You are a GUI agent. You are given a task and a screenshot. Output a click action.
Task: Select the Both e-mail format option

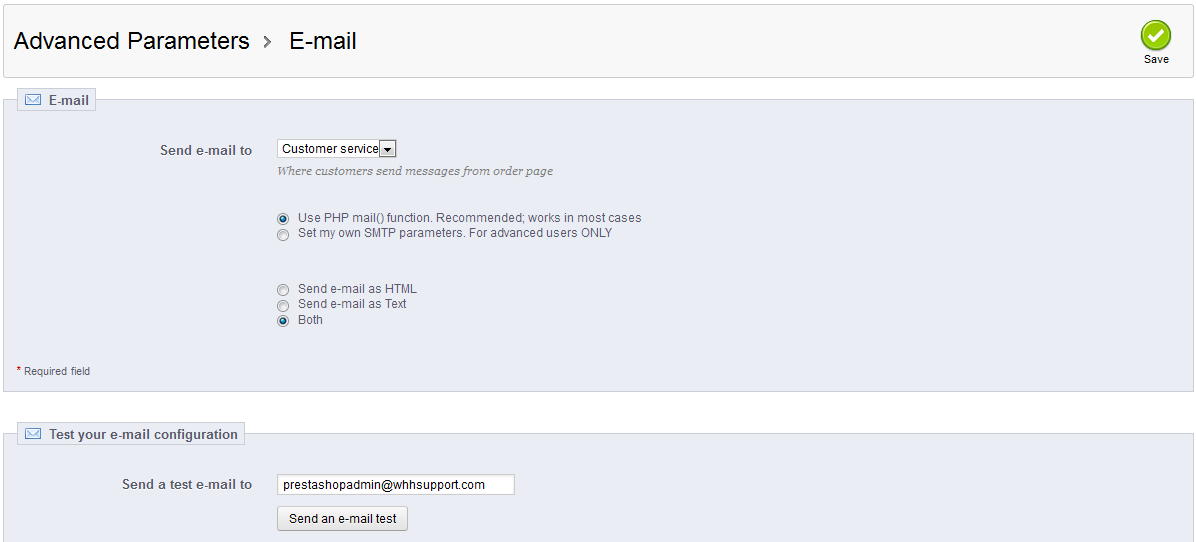pos(283,321)
